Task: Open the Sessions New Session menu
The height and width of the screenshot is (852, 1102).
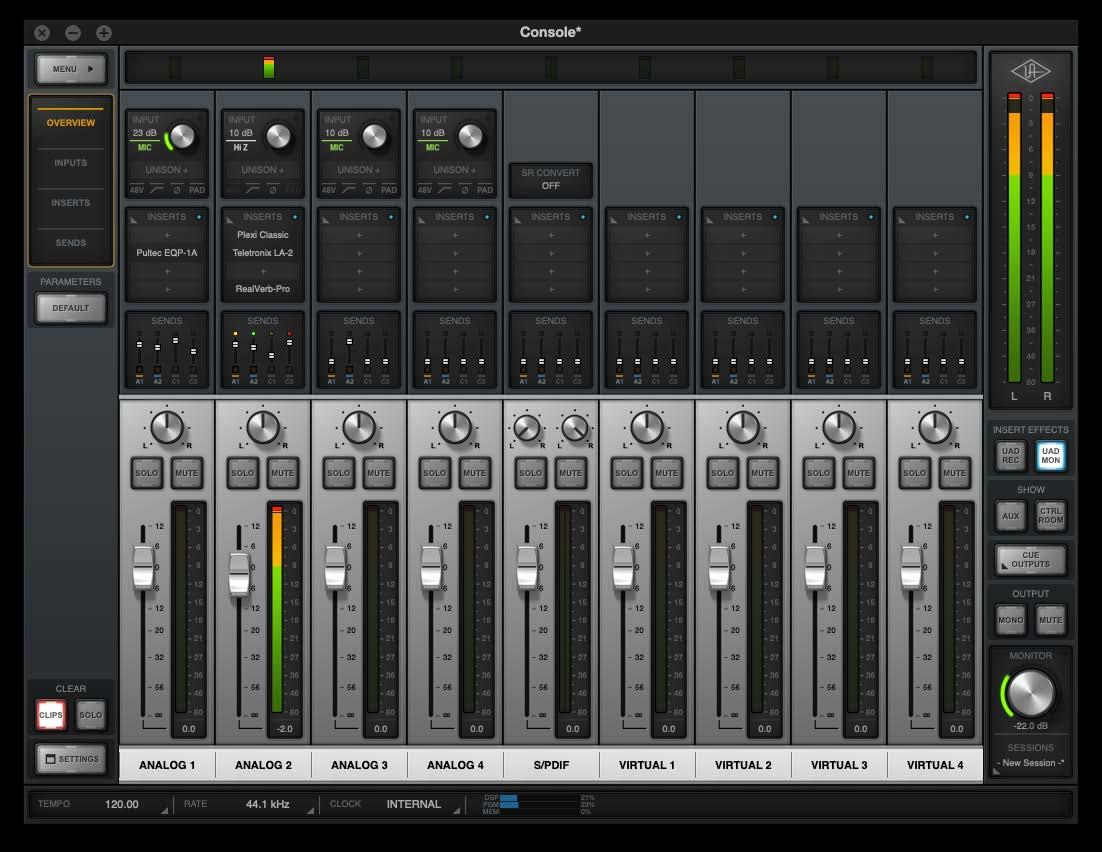Action: coord(1030,763)
